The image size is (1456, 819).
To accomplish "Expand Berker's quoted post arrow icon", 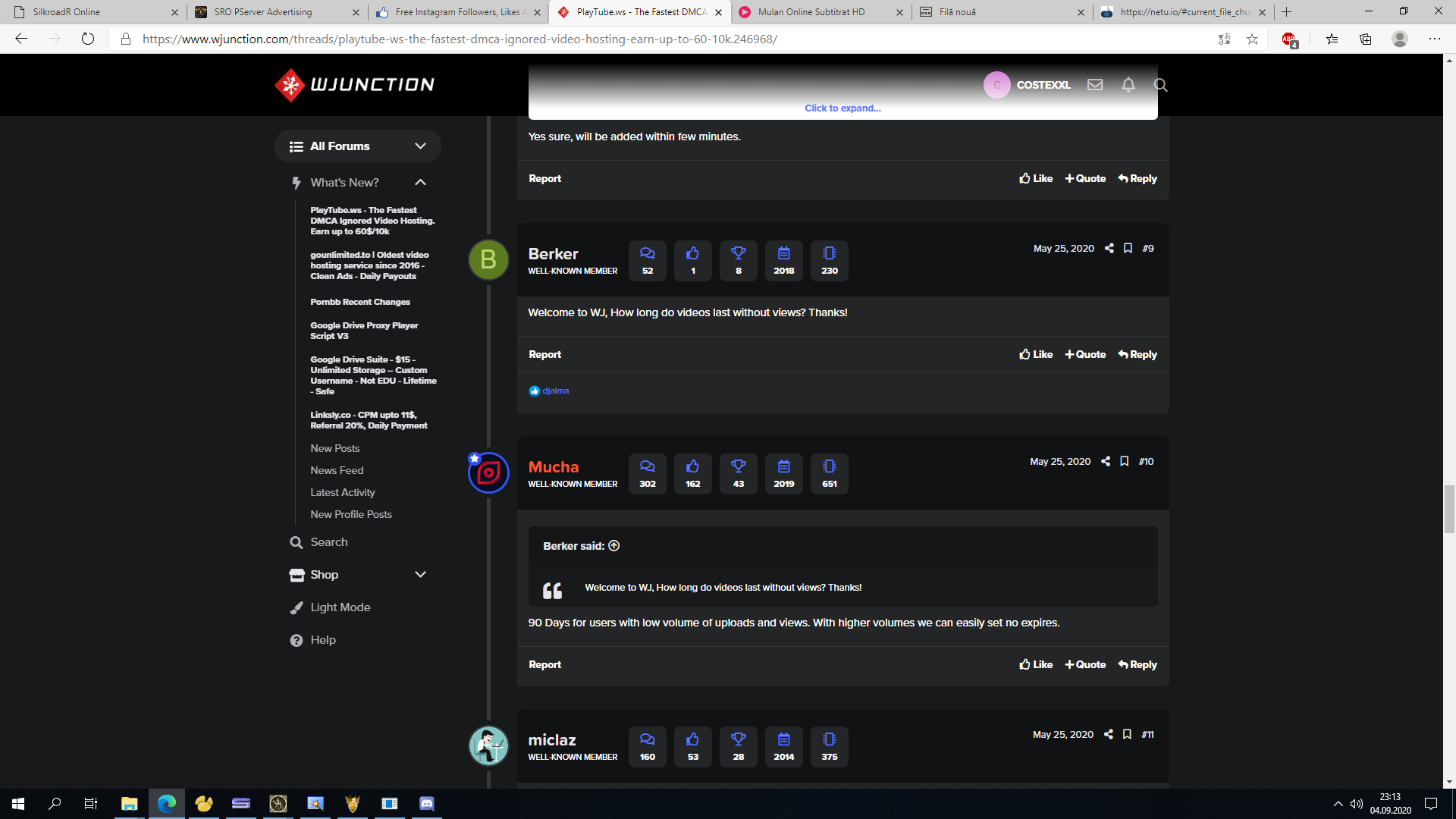I will tap(614, 546).
